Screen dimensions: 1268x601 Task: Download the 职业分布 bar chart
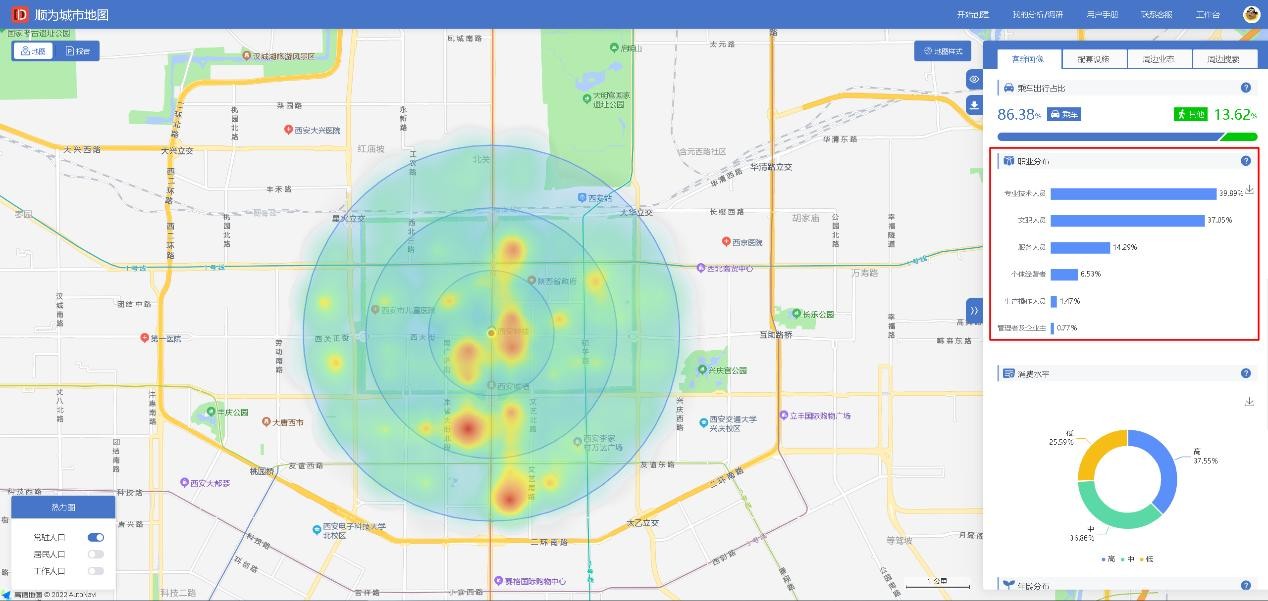pos(1249,190)
